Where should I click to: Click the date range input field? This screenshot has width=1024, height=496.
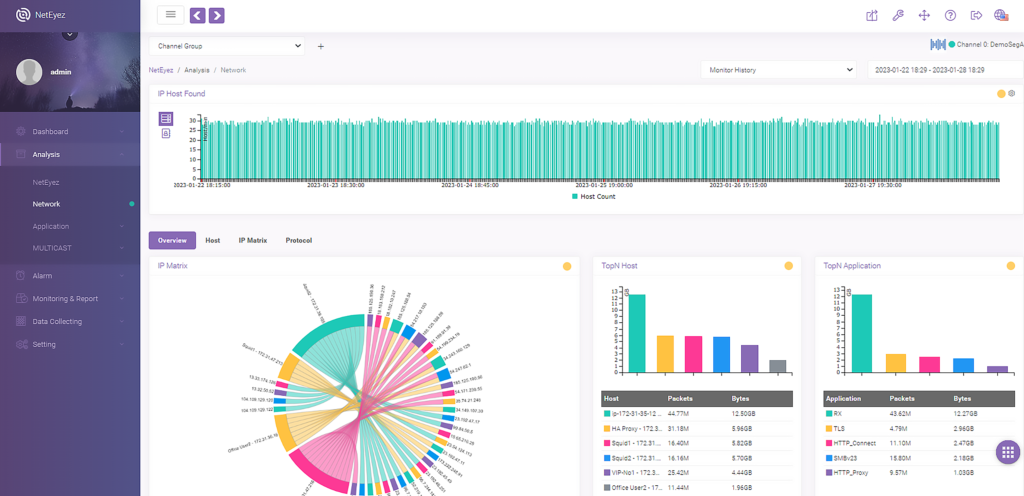coord(945,70)
